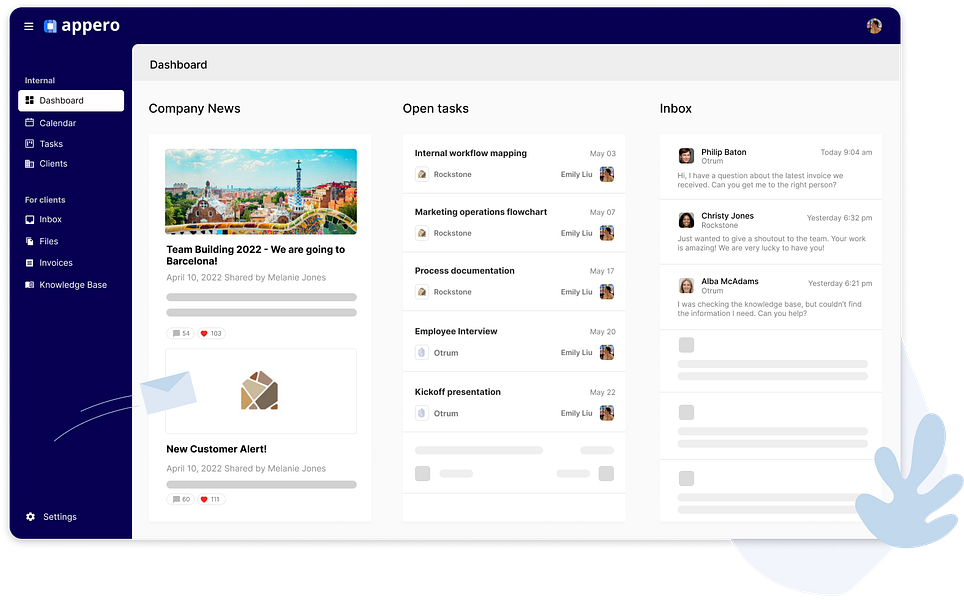
Task: Open the Invoices section
Action: pyautogui.click(x=56, y=262)
